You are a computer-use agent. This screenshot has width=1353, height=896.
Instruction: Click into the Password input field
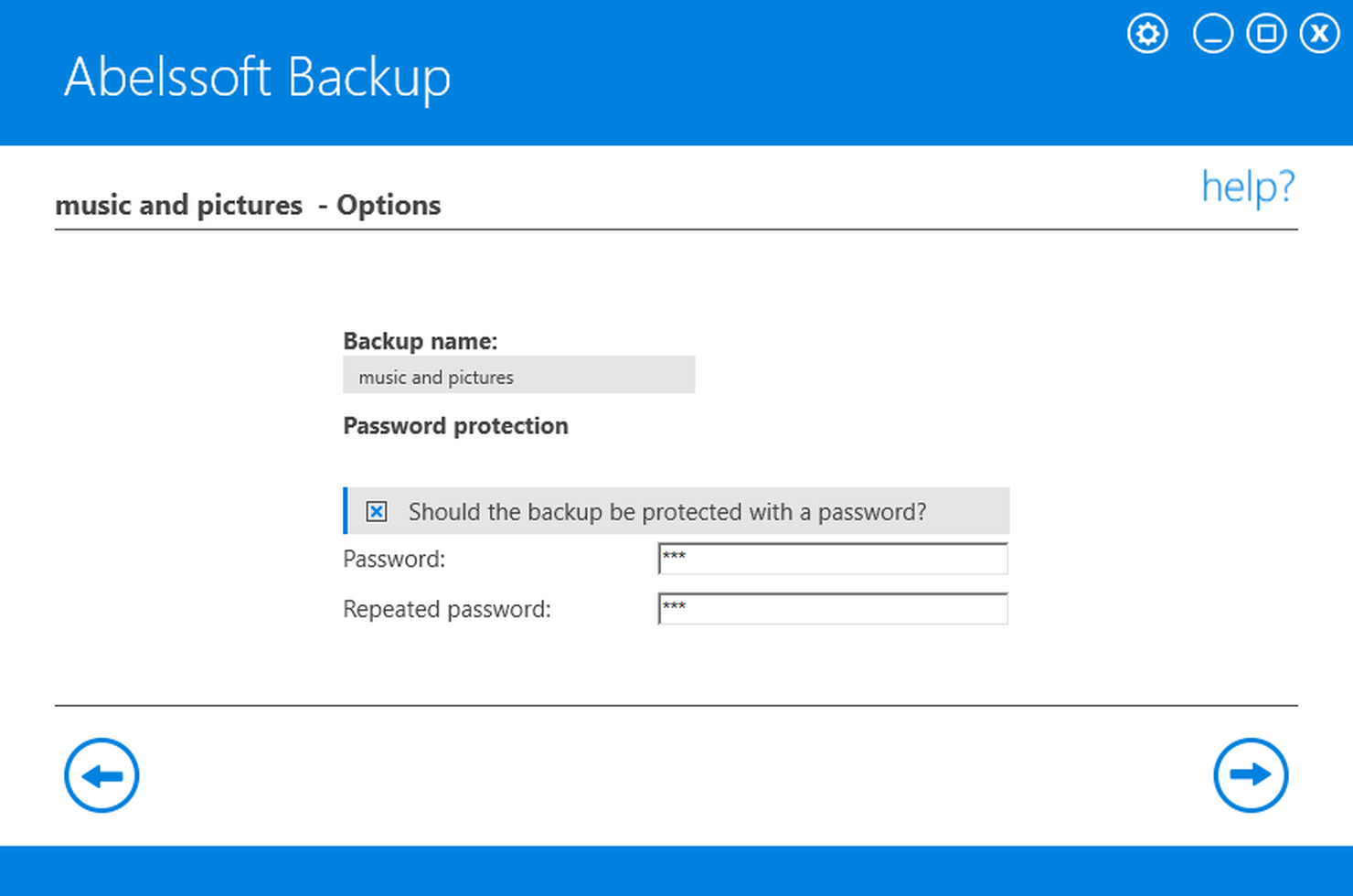point(832,559)
